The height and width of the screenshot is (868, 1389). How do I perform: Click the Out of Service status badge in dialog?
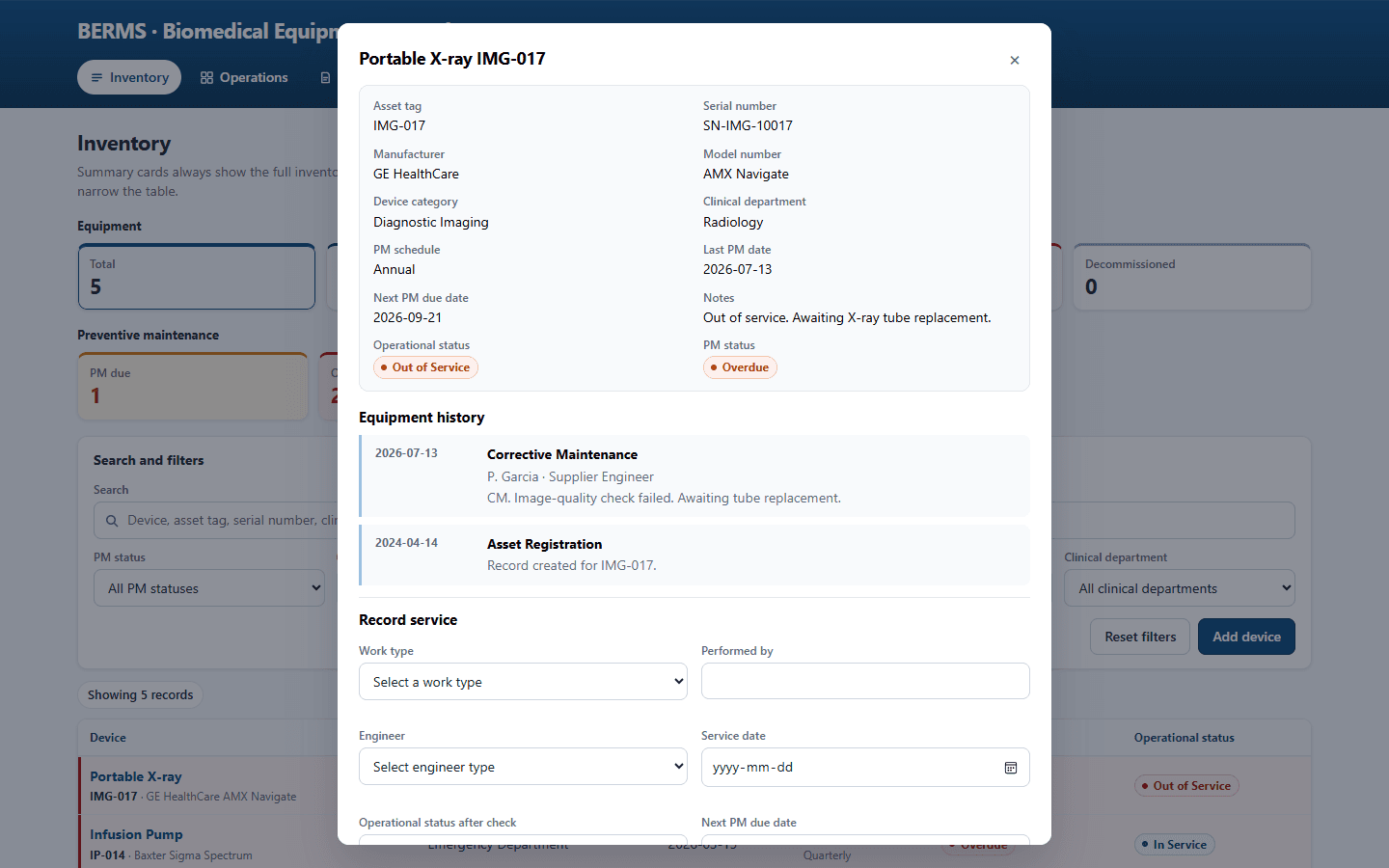pos(425,367)
